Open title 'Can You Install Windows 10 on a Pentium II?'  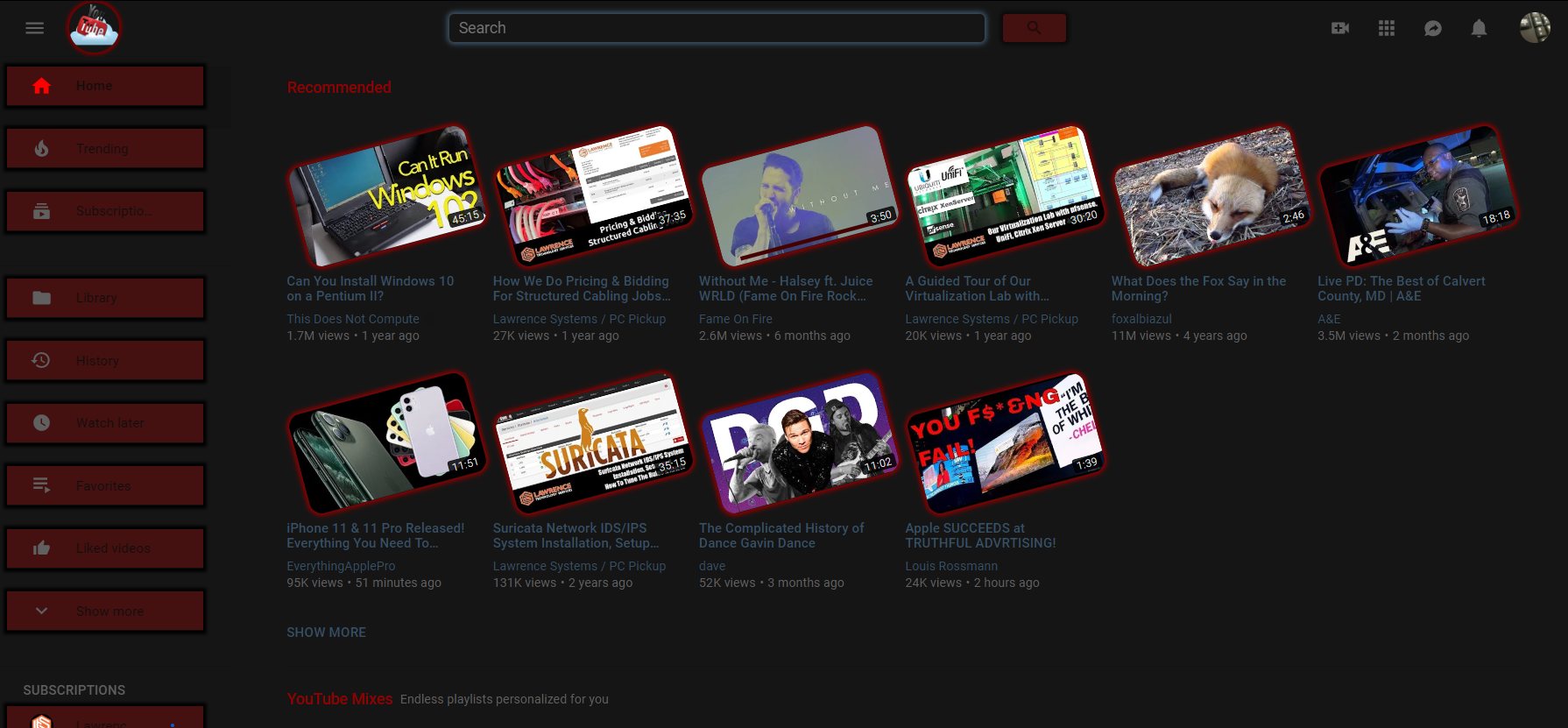click(x=371, y=288)
